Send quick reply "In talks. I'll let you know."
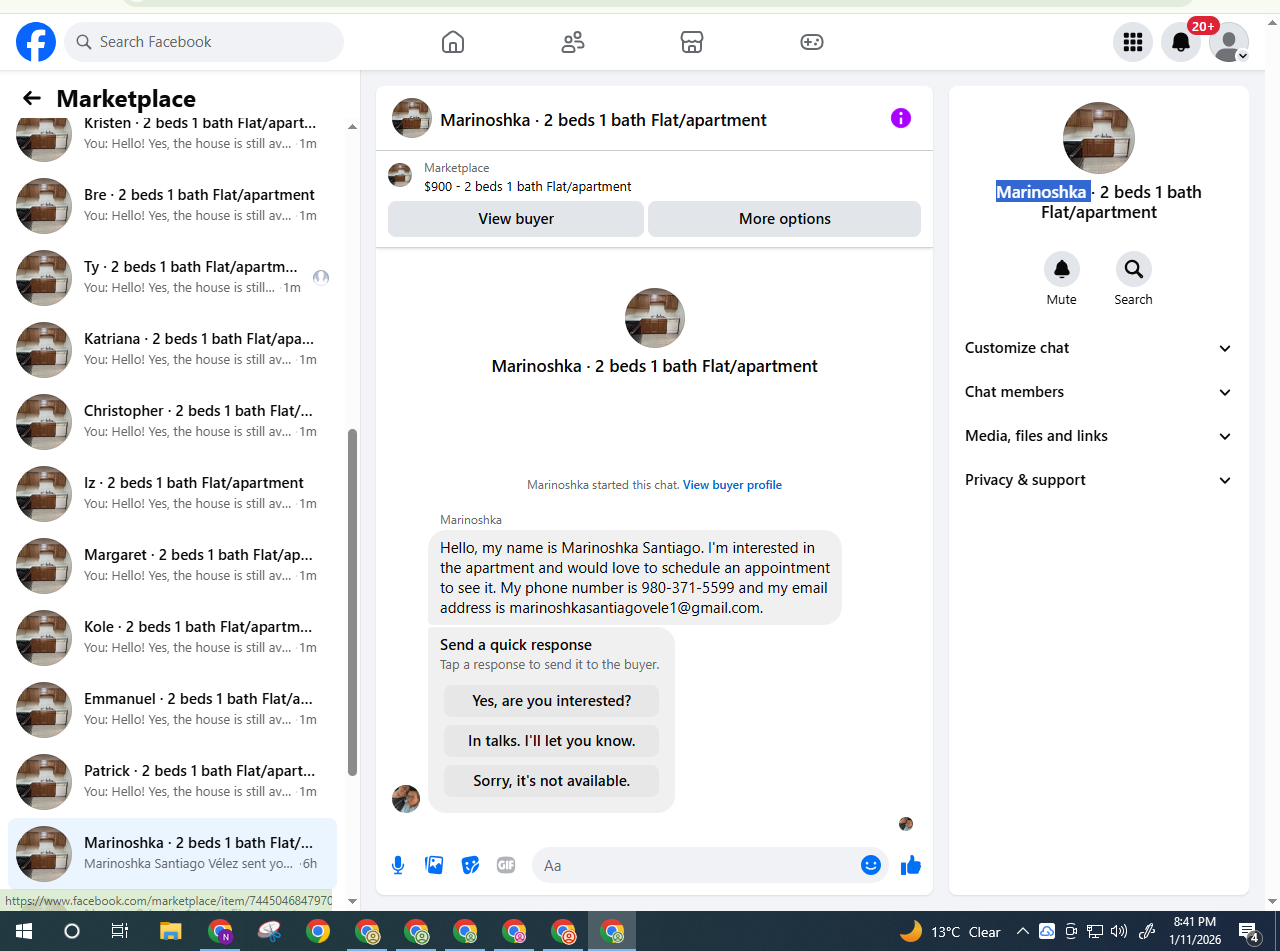This screenshot has width=1280, height=951. point(552,741)
